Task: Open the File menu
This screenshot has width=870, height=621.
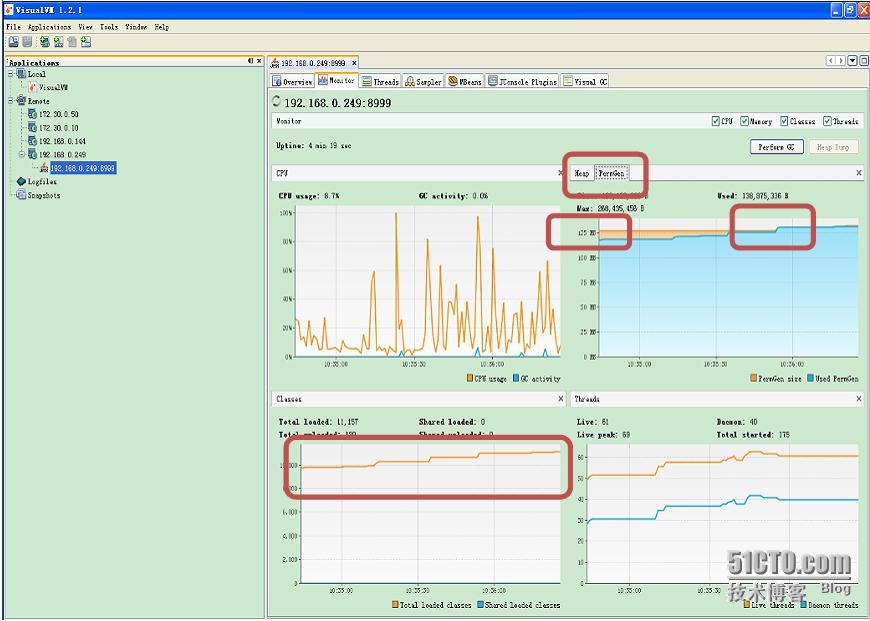Action: point(13,27)
